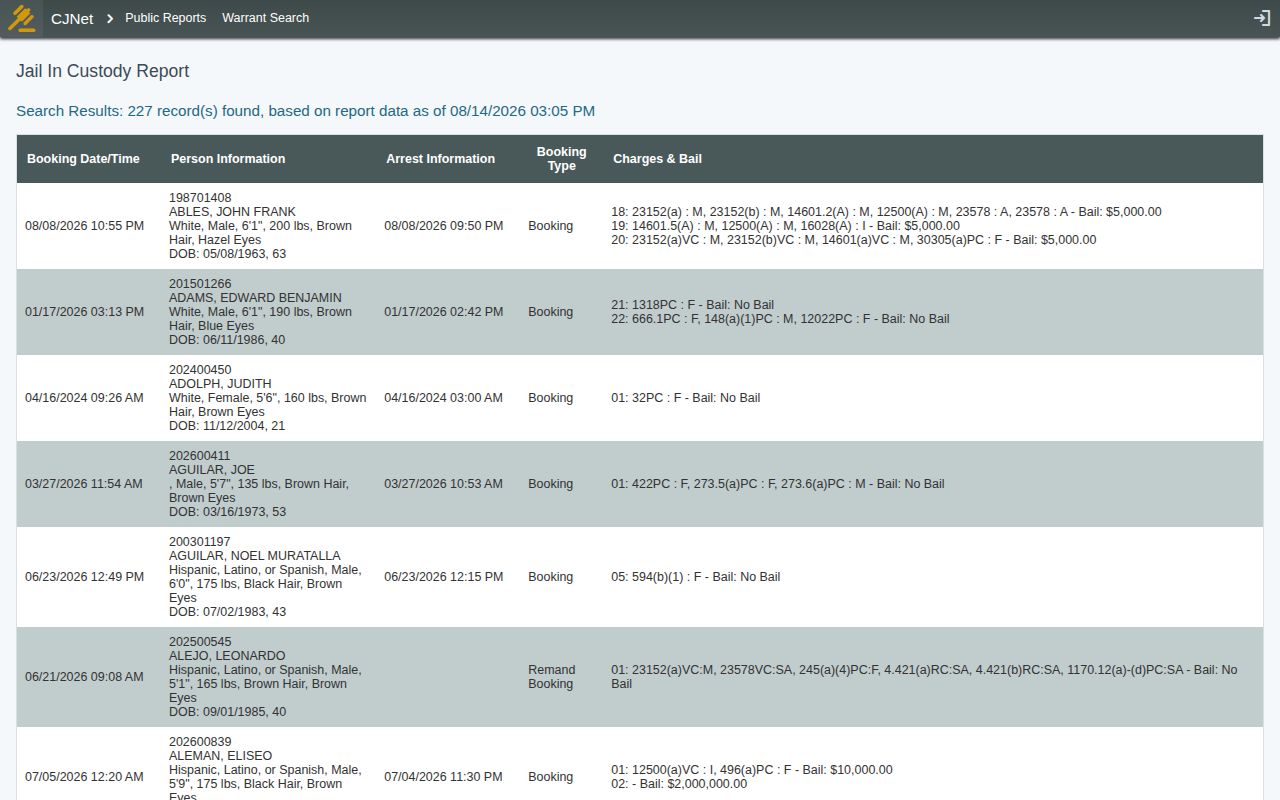Viewport: 1280px width, 800px height.
Task: Click booking date 01/17/2026 03:13 PM
Action: point(84,312)
